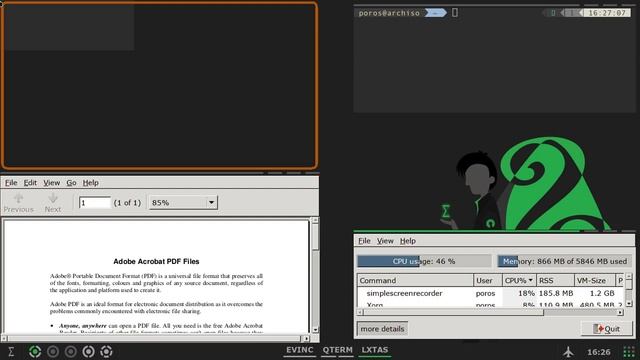The width and height of the screenshot is (640, 360).
Task: Switch to the fourth workspace circle
Action: [x=89, y=351]
